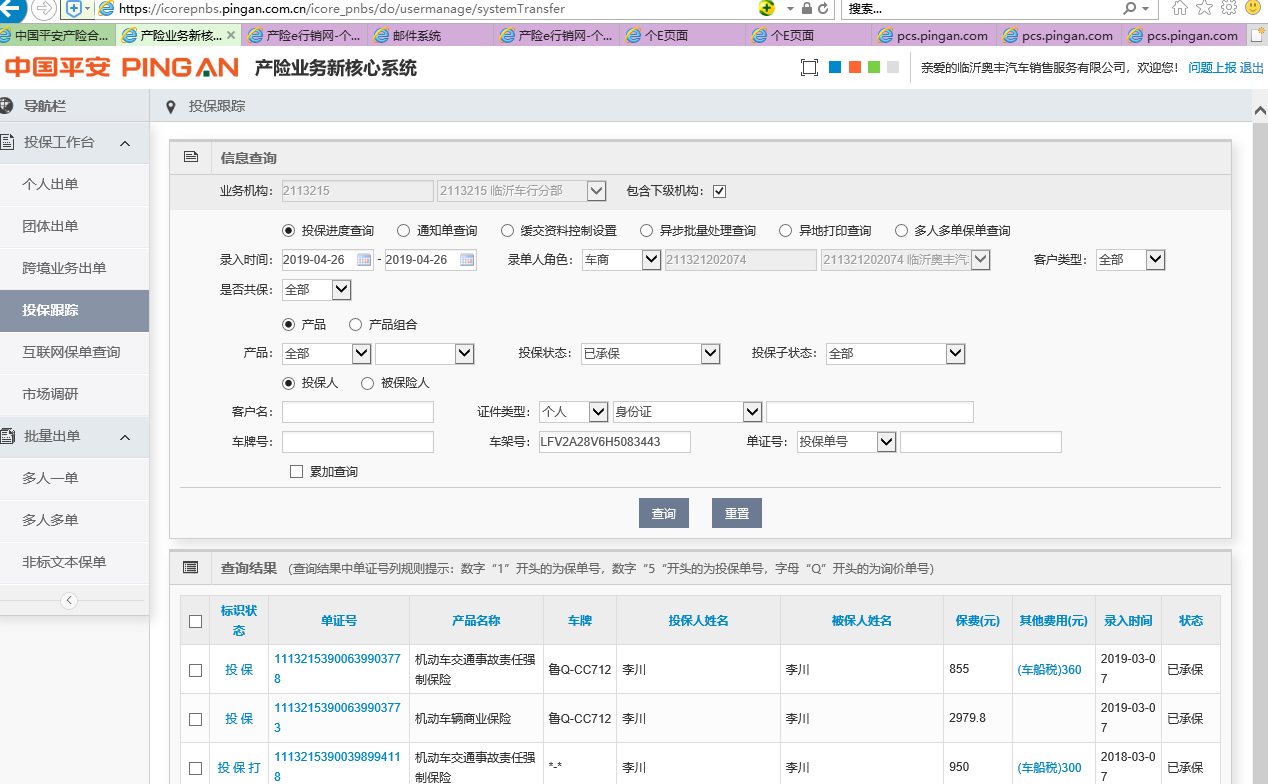
Task: Select the orange theme color swatch
Action: click(854, 68)
